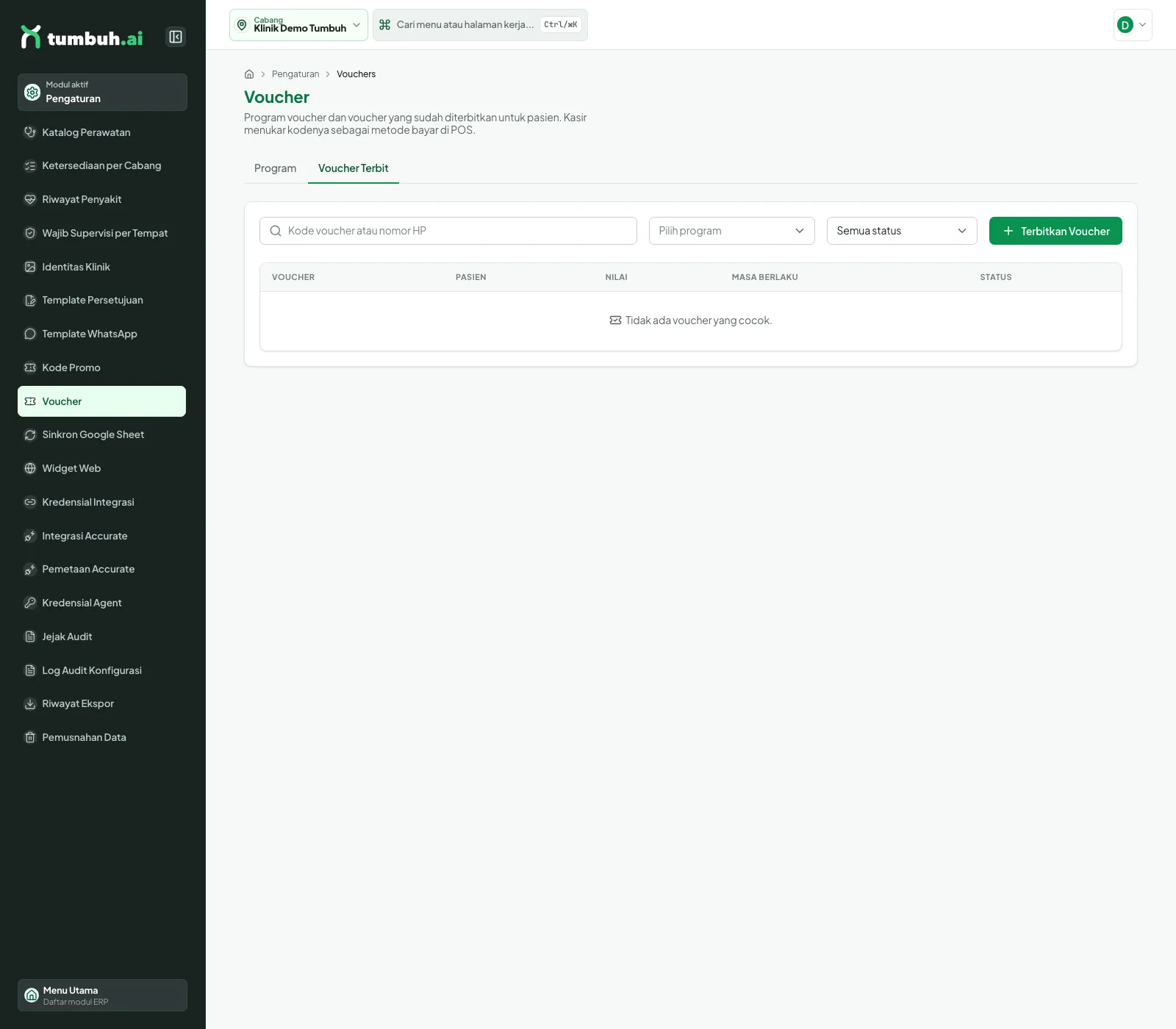
Task: Open Integrasi Accurate
Action: (101, 536)
